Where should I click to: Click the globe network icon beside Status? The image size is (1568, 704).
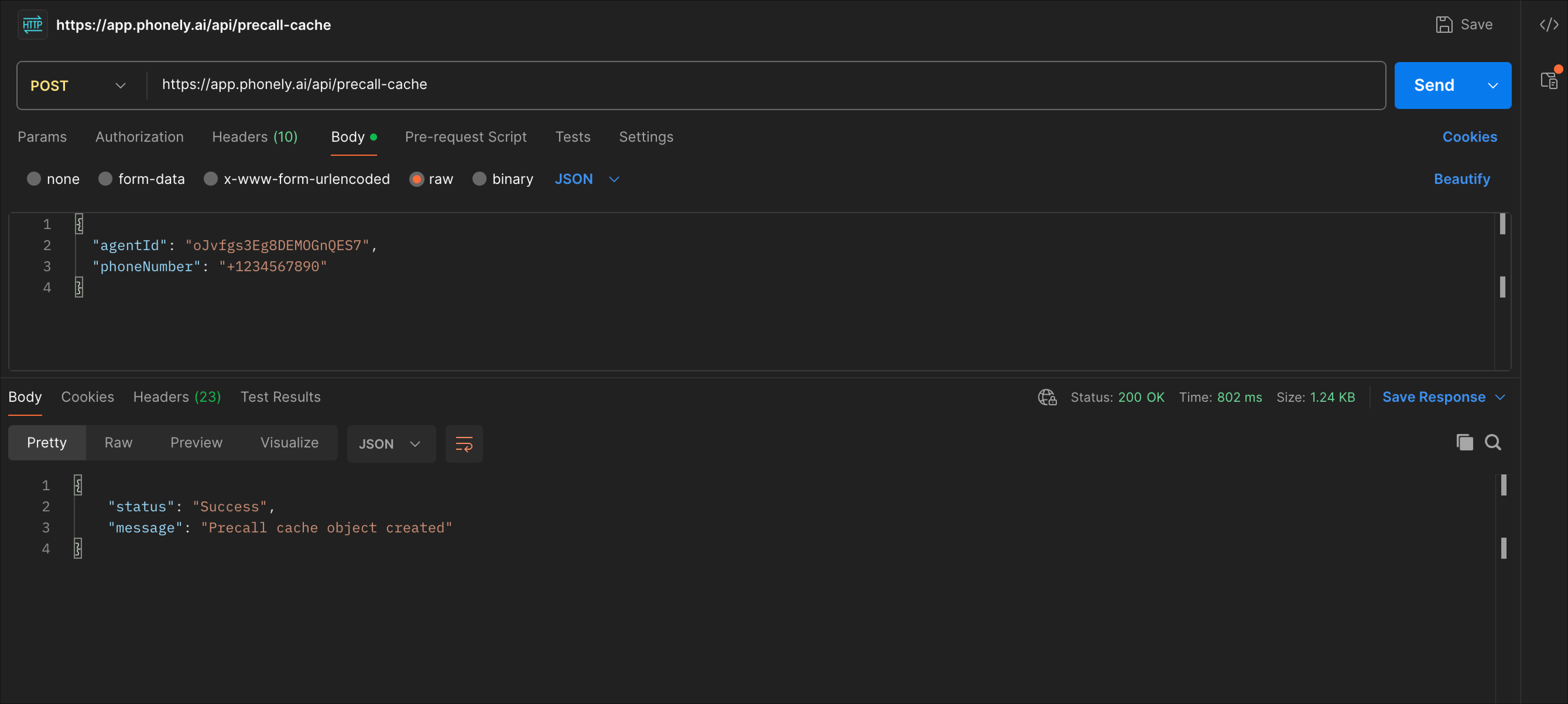click(1047, 397)
